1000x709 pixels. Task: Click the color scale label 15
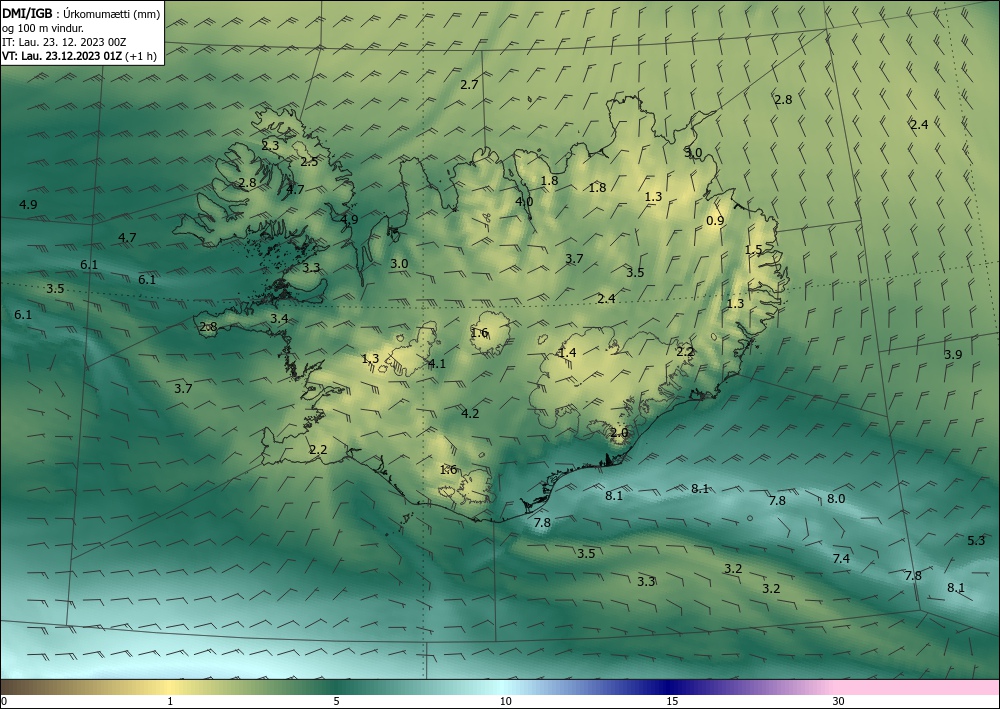(672, 701)
